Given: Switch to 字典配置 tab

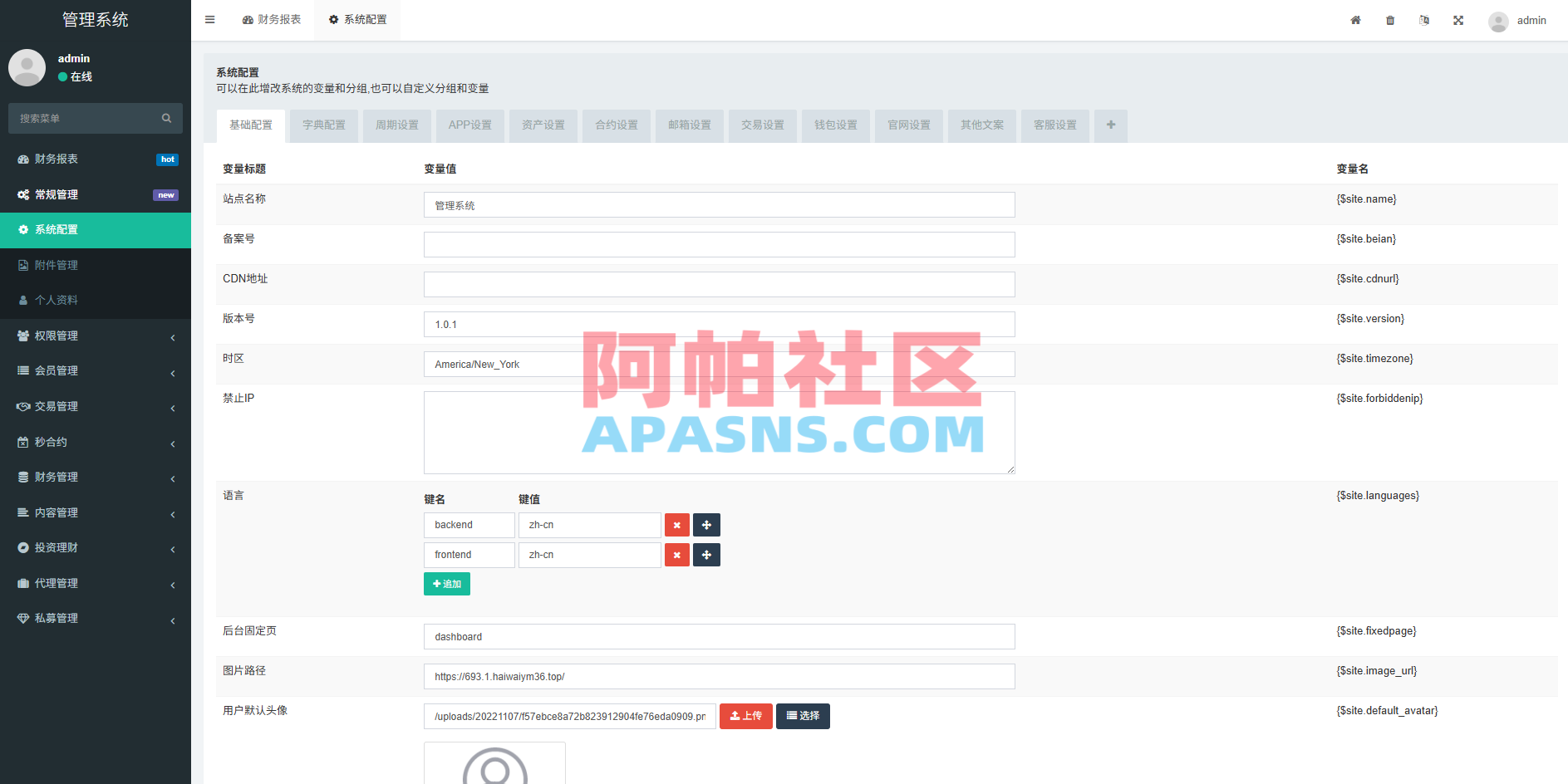Looking at the screenshot, I should pyautogui.click(x=324, y=125).
